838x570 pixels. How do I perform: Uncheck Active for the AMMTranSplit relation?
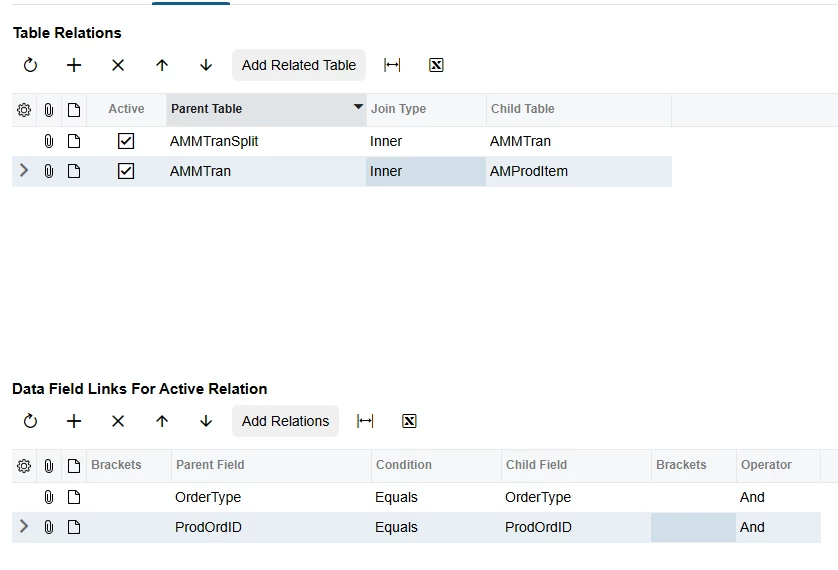(126, 141)
